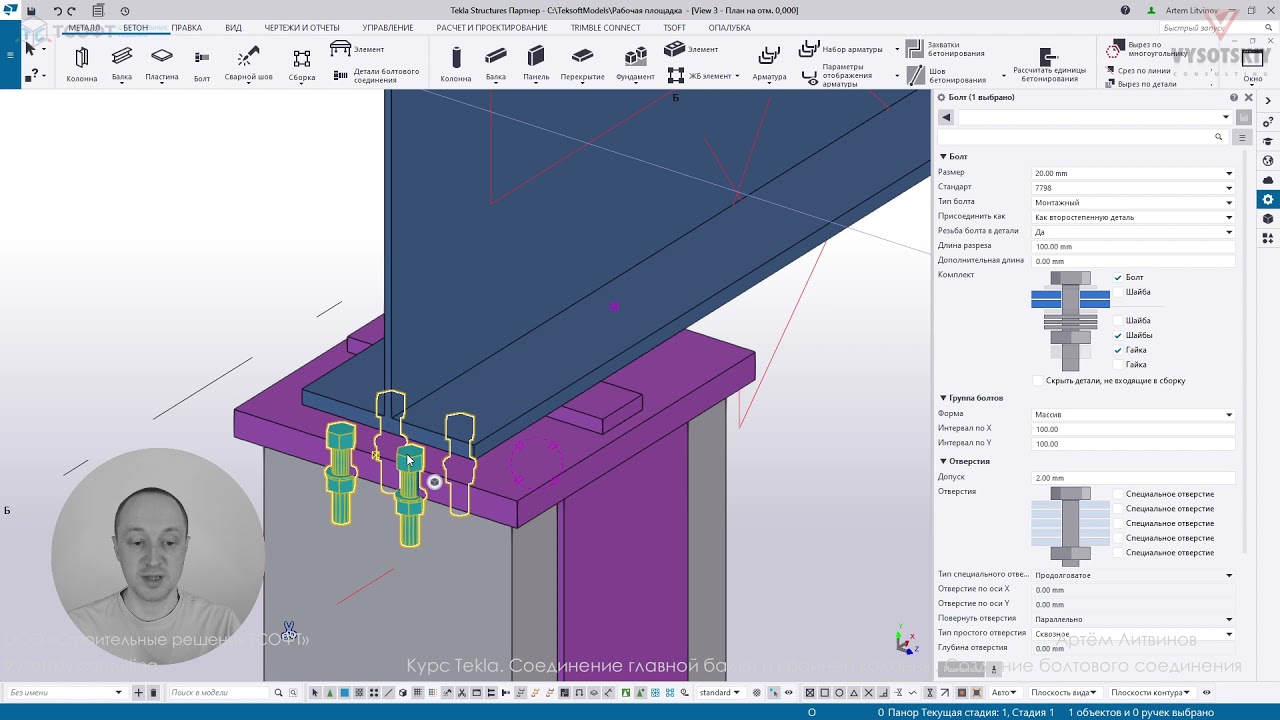The height and width of the screenshot is (720, 1280).
Task: Check the last Специальное отверстие checkbox
Action: tap(1118, 552)
